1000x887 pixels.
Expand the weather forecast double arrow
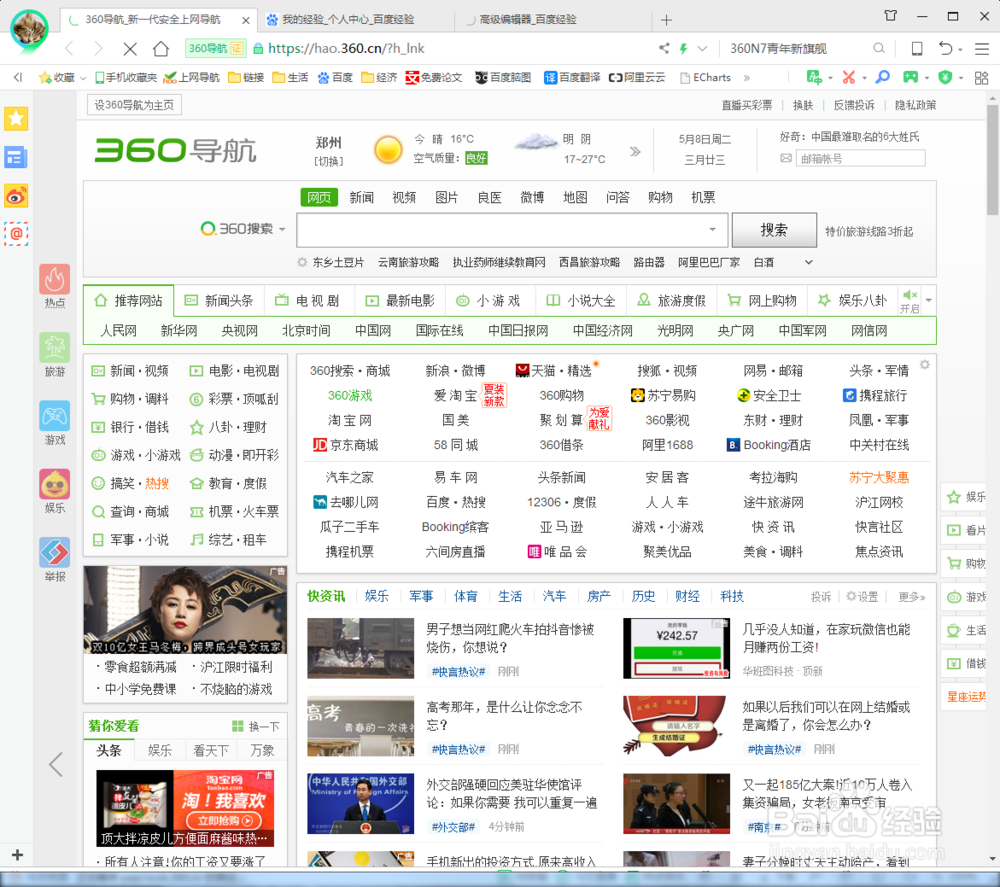[635, 151]
